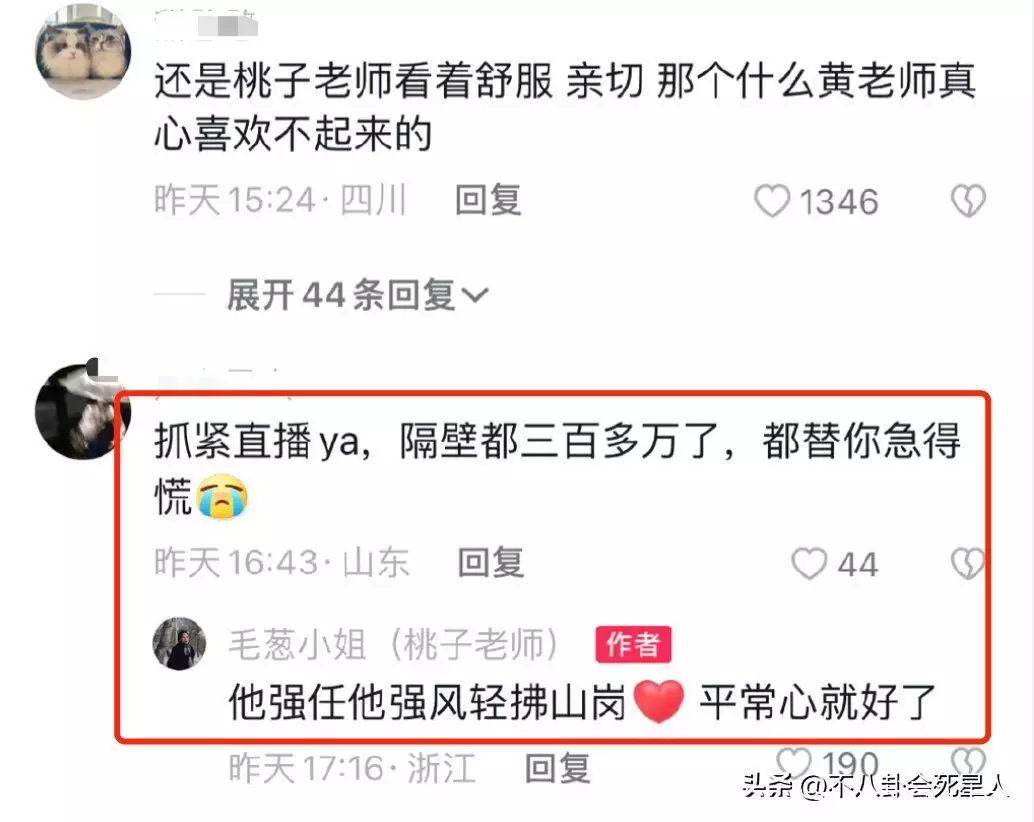Dislike the comment from 四川 with broken heart

point(968,201)
